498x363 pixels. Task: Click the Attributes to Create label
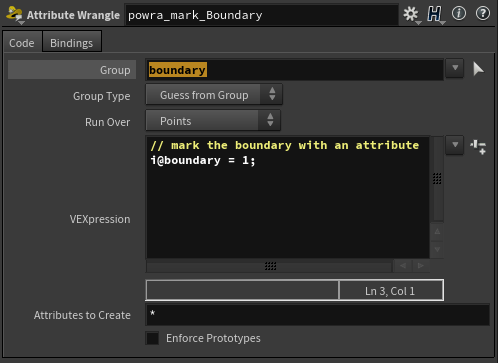point(82,315)
